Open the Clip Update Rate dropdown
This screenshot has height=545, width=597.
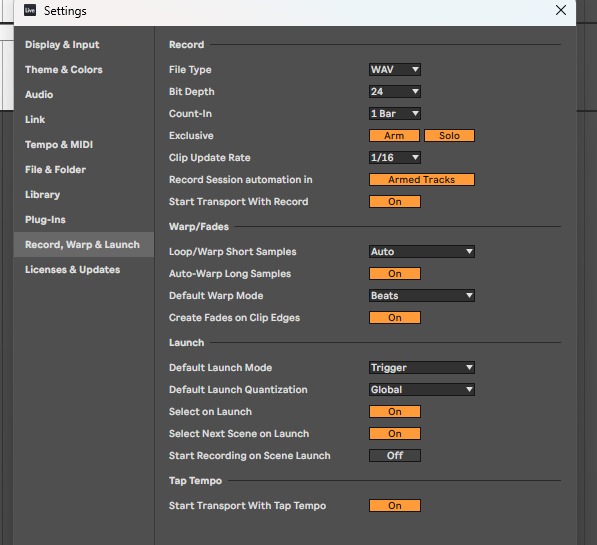395,158
